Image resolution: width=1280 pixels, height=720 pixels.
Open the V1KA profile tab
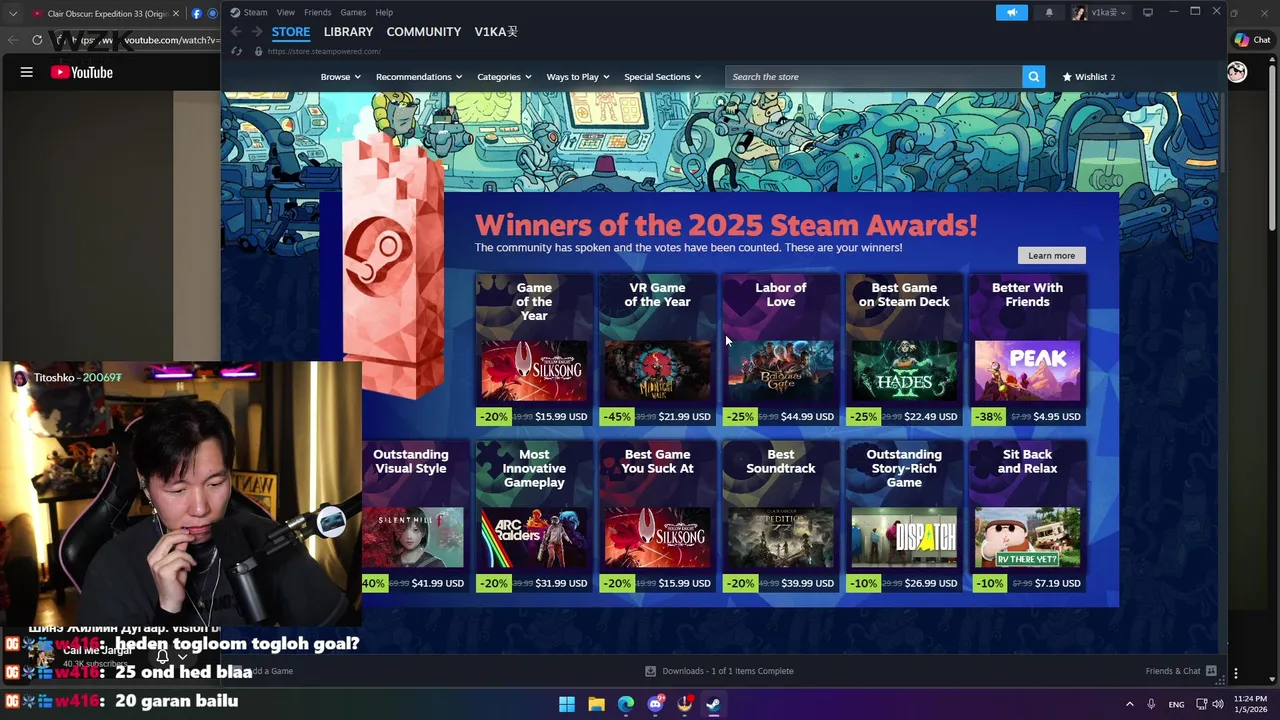click(x=496, y=32)
